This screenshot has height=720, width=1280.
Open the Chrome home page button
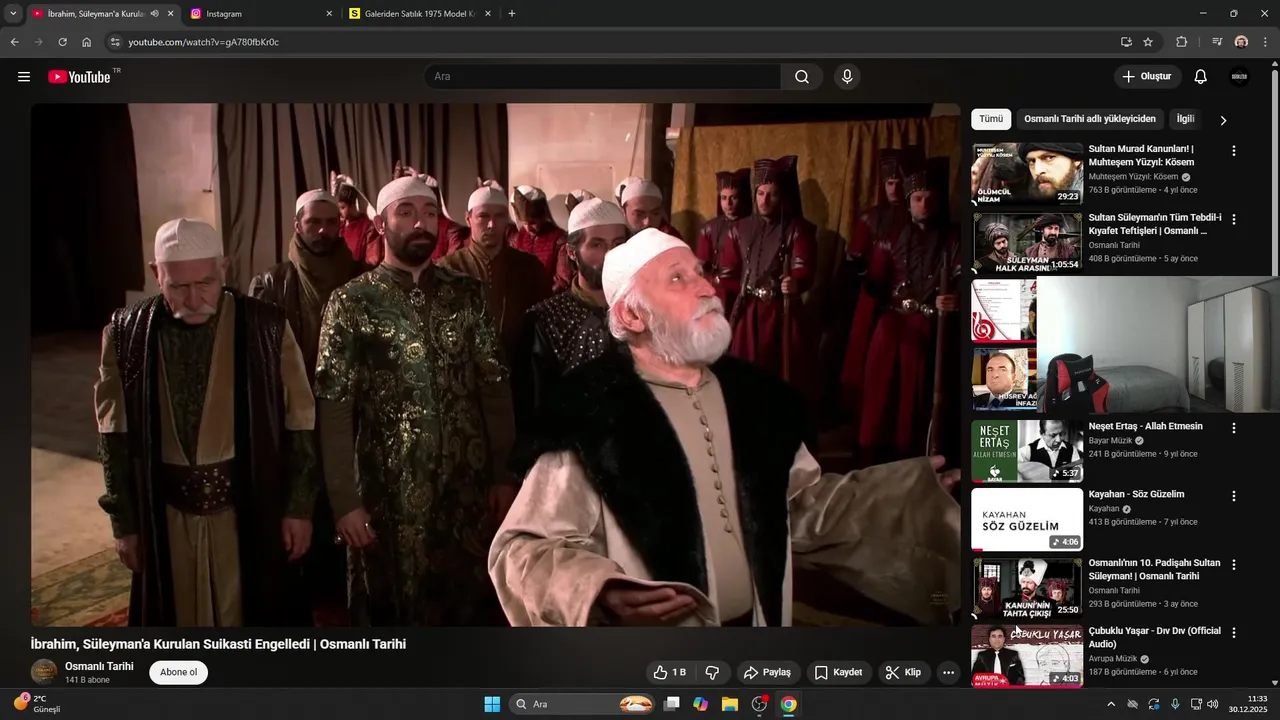click(x=87, y=42)
